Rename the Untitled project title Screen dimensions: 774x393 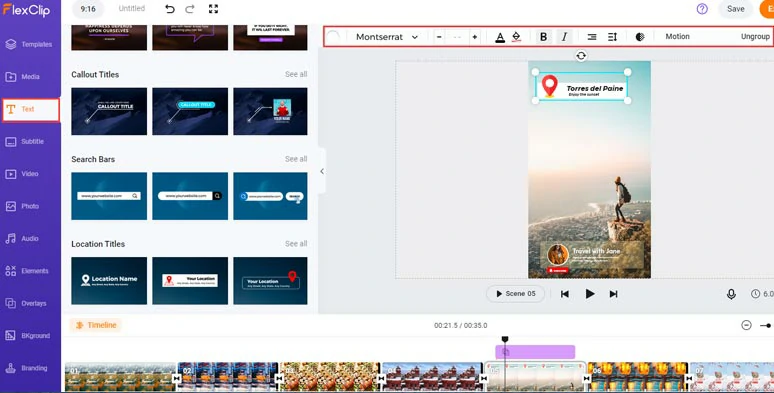point(132,8)
